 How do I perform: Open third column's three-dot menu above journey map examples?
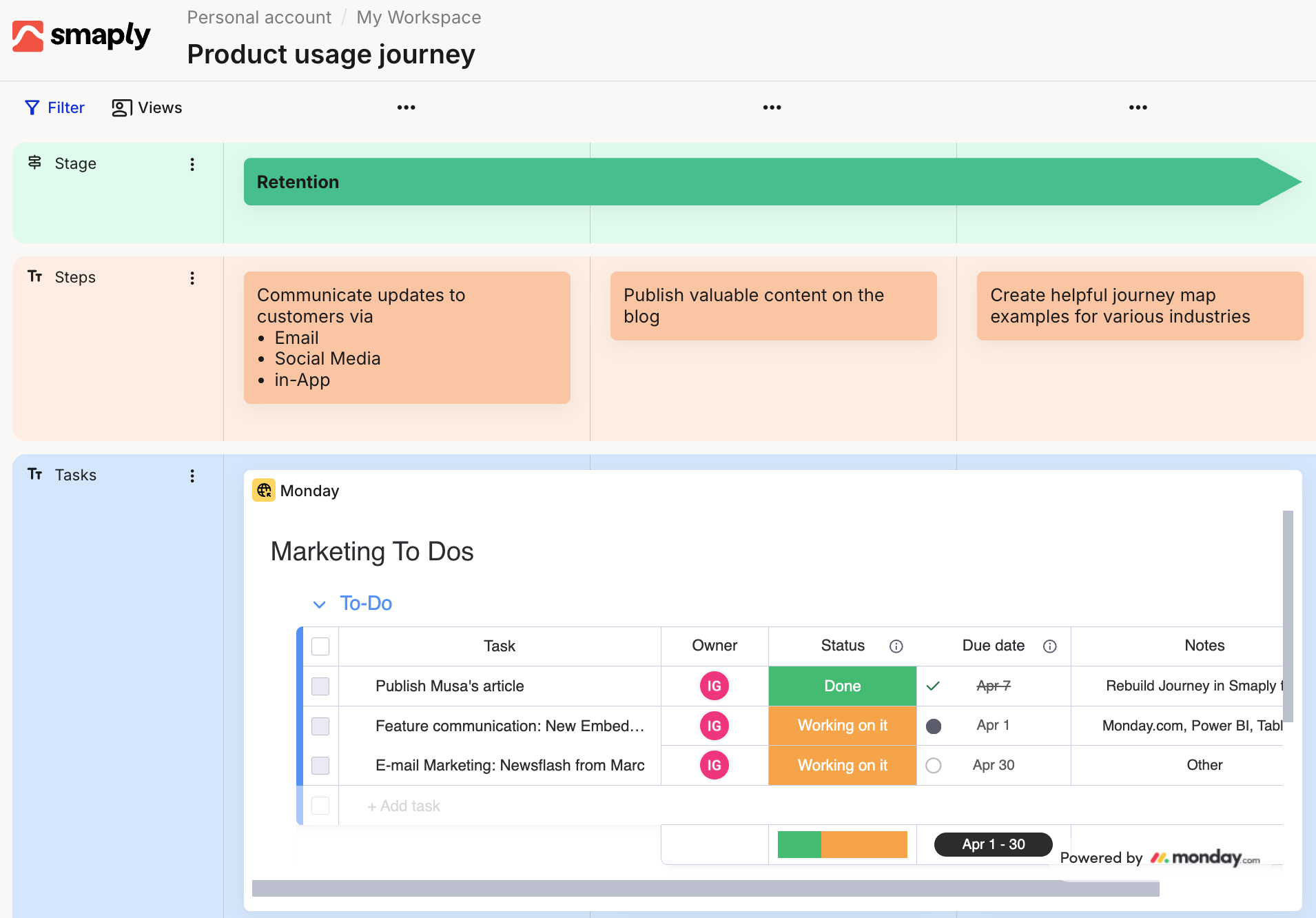pos(1138,108)
